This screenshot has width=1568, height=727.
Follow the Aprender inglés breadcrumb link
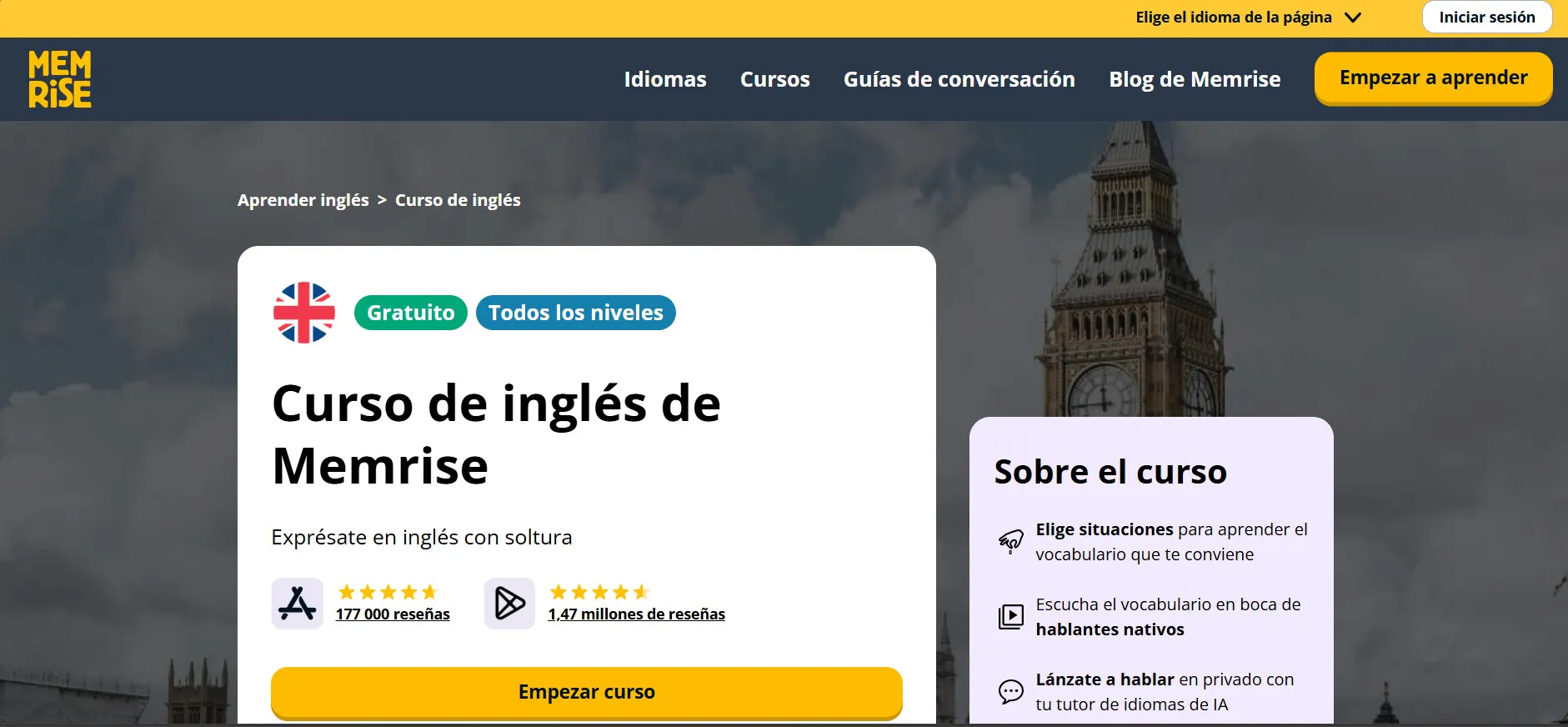(303, 200)
